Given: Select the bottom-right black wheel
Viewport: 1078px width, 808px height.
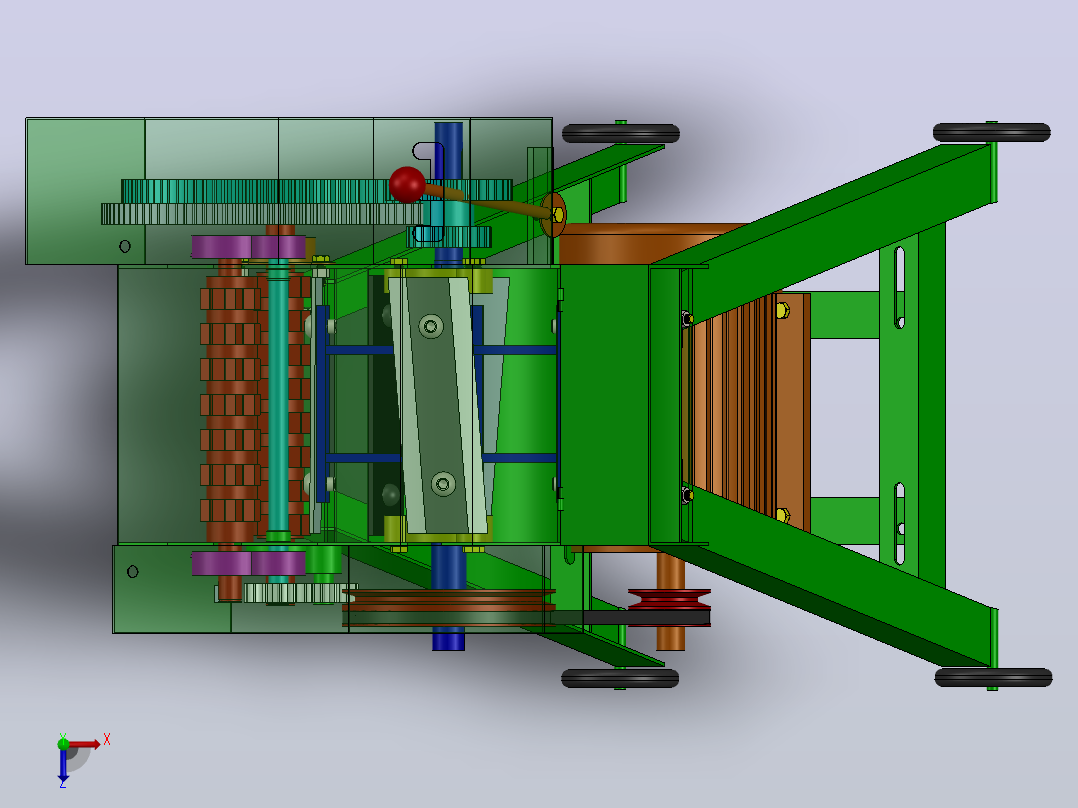Looking at the screenshot, I should (993, 677).
